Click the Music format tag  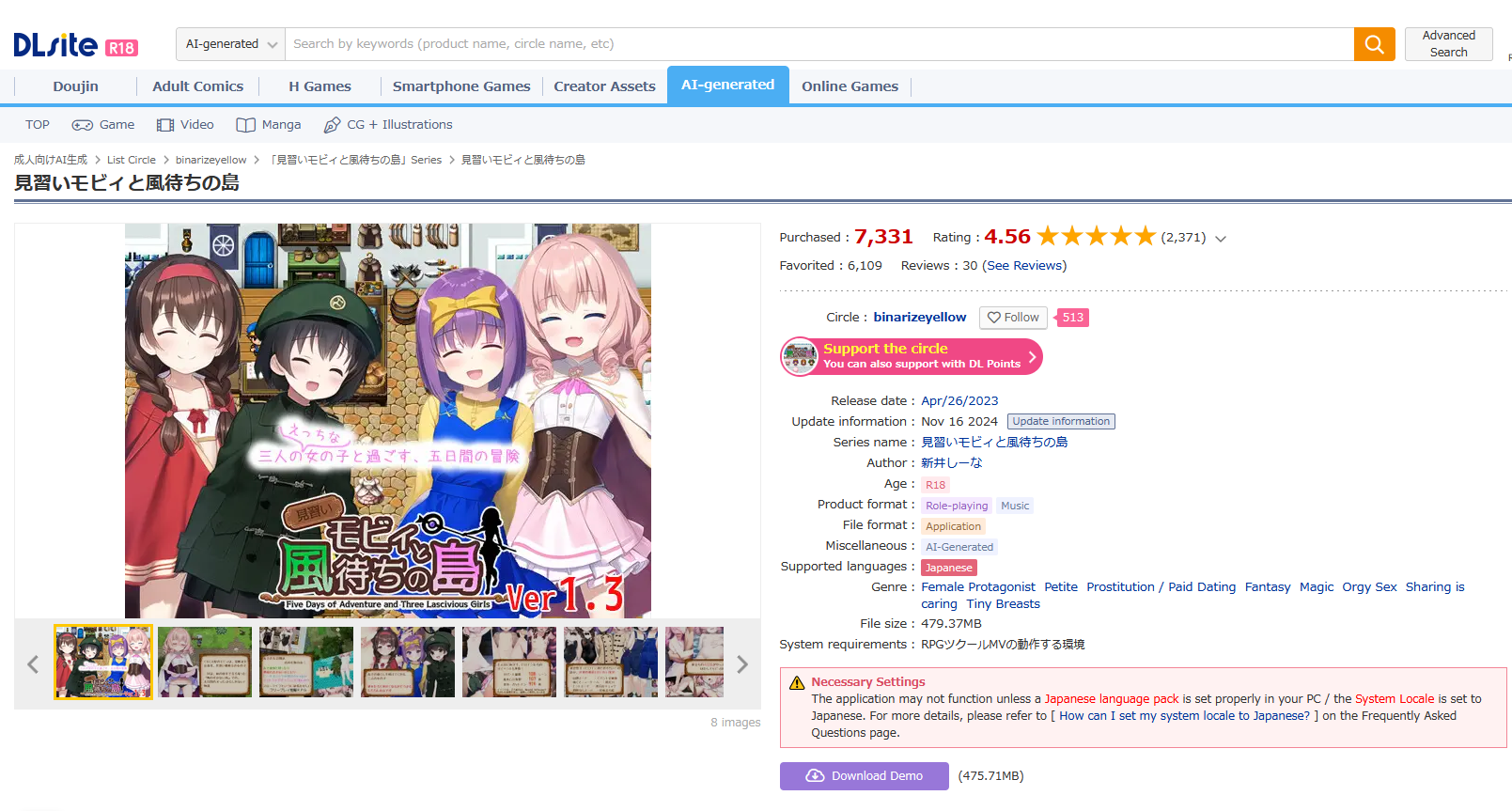1015,506
